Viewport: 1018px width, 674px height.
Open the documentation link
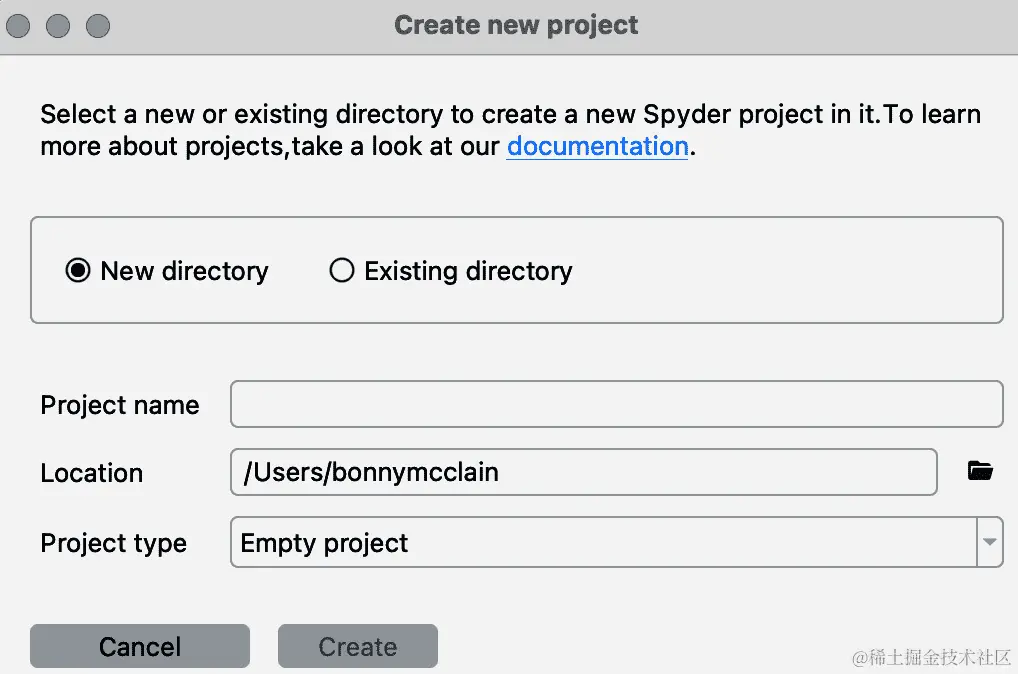pyautogui.click(x=597, y=146)
